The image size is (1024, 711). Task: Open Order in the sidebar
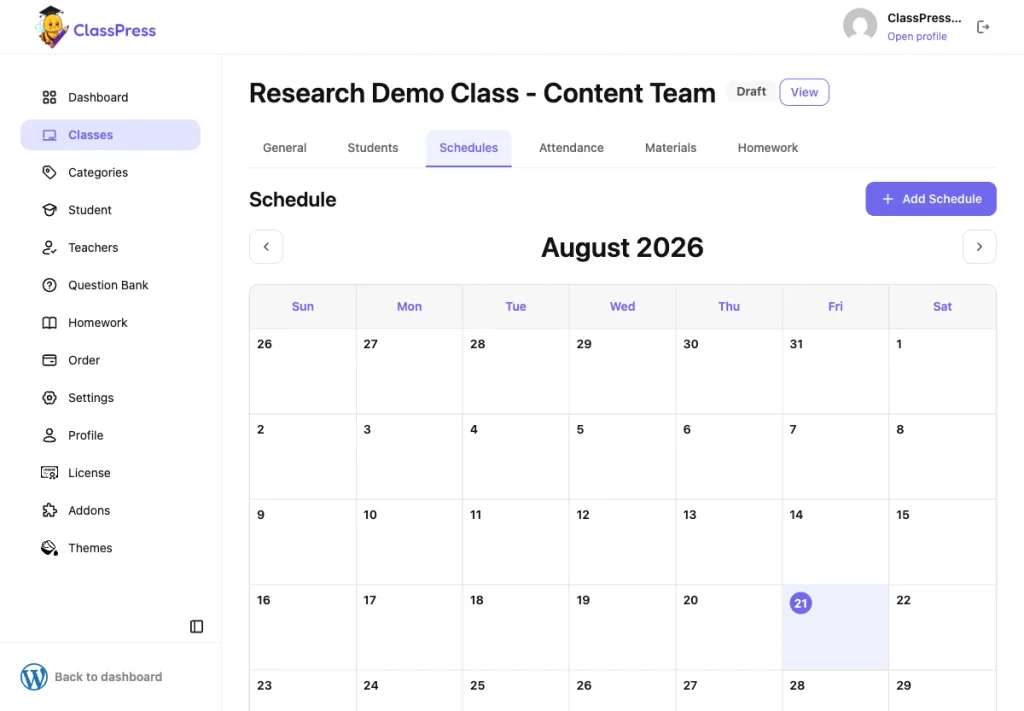coord(110,360)
